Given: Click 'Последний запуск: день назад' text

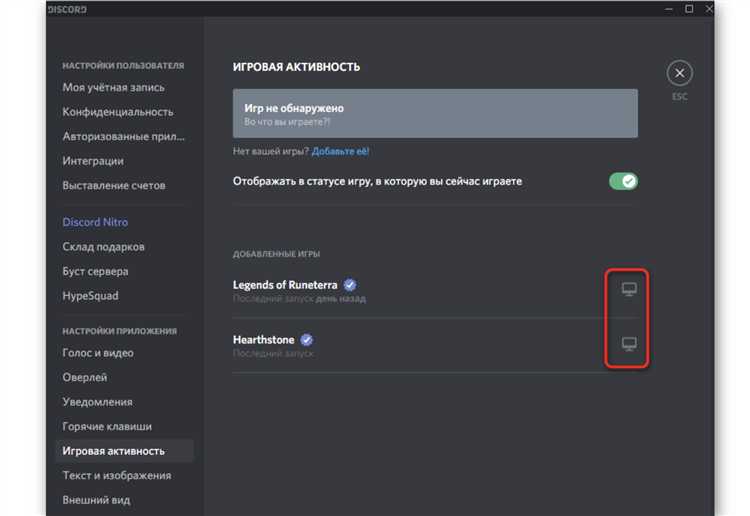Looking at the screenshot, I should pyautogui.click(x=299, y=299).
